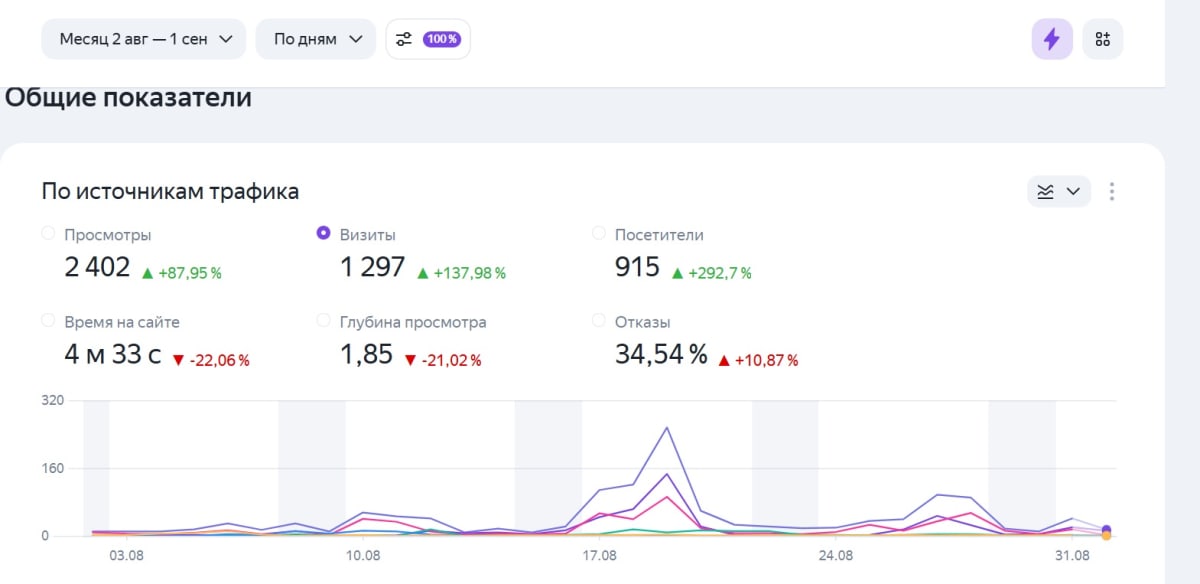Select the Просмотры metric radio button
This screenshot has height=584, width=1200.
point(49,234)
